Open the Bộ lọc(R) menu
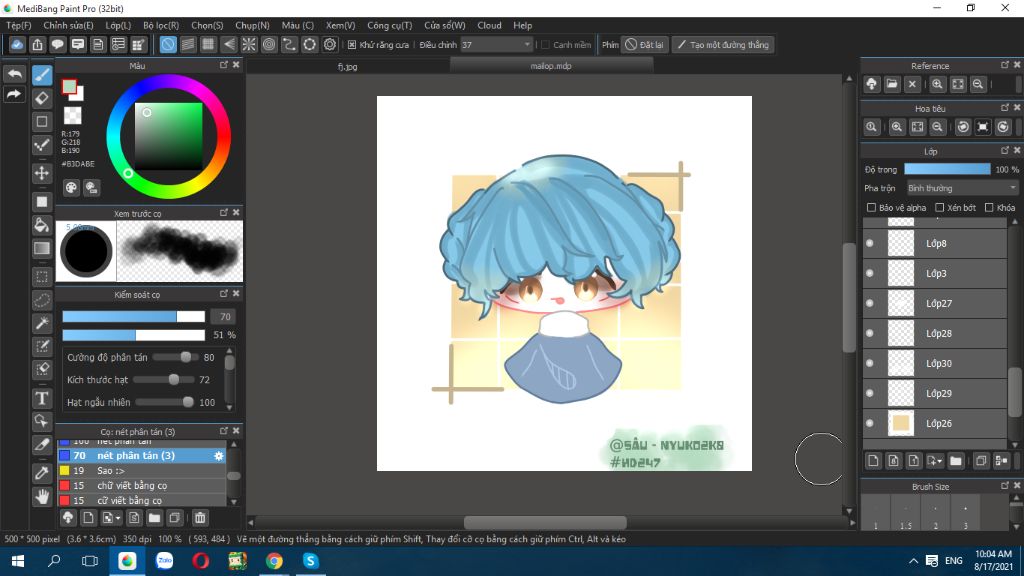 (161, 25)
